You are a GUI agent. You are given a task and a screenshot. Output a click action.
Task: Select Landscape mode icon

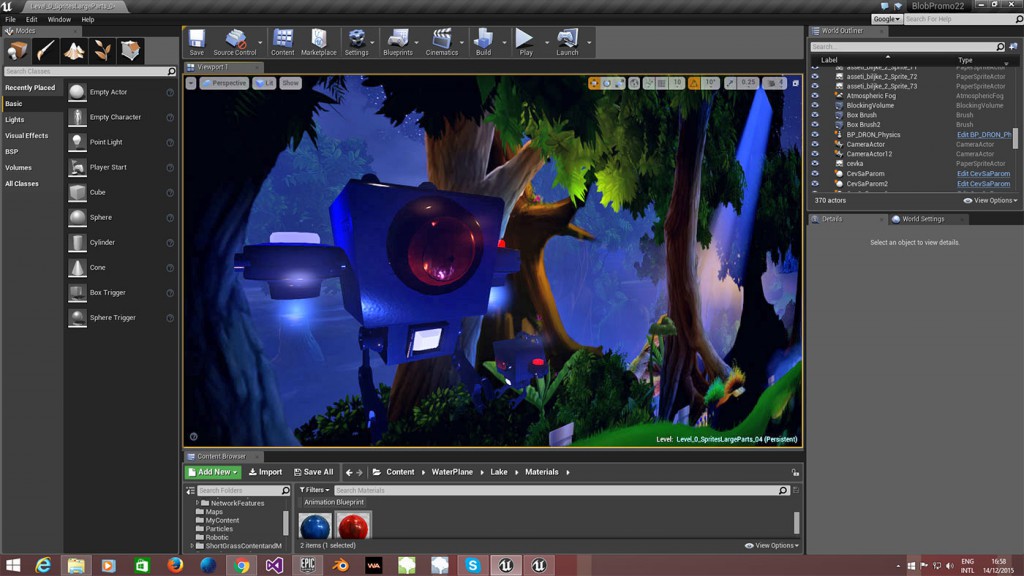tap(74, 50)
